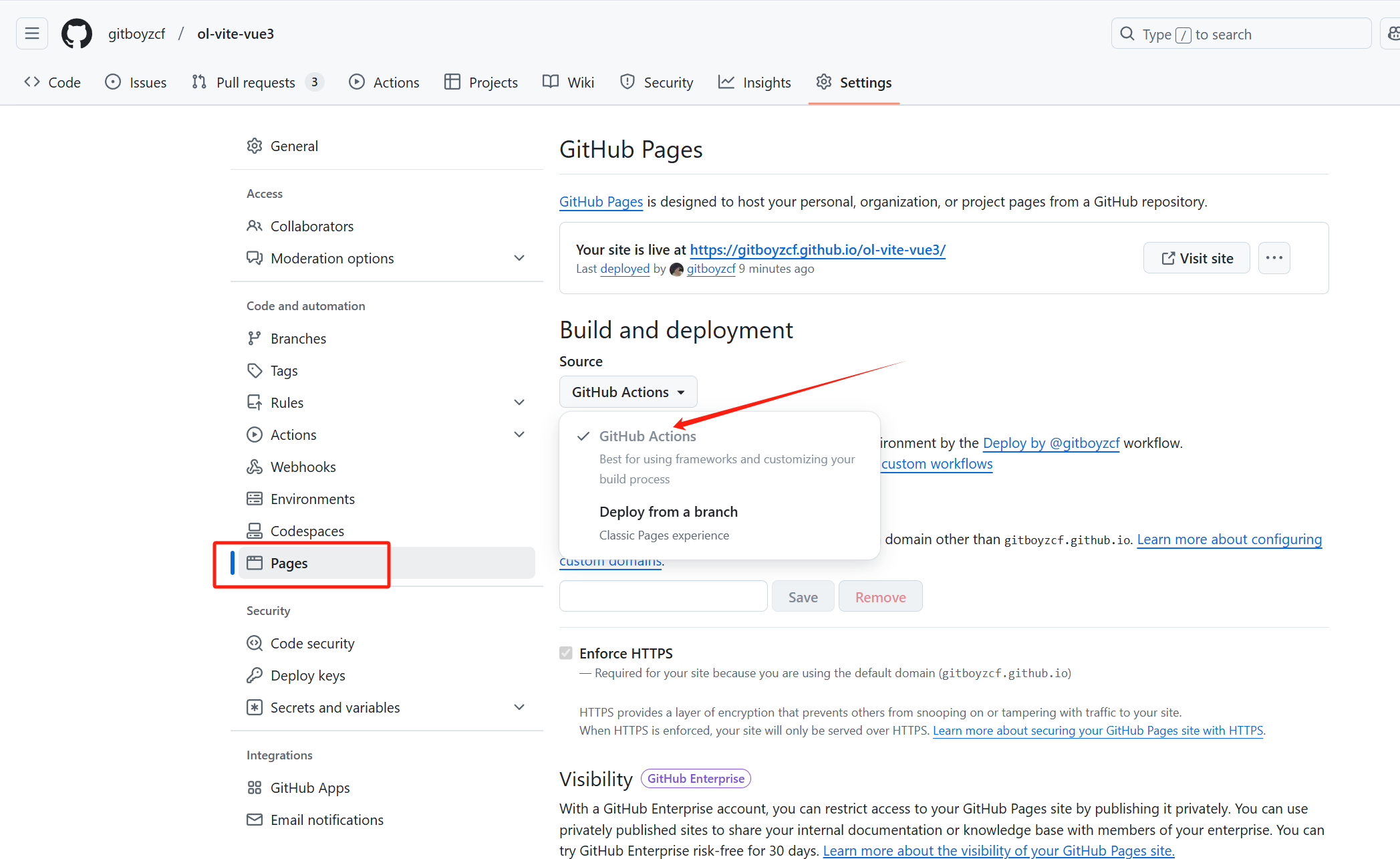Viewport: 1400px width, 859px height.
Task: Click the Actions play icon in sidebar
Action: click(255, 435)
